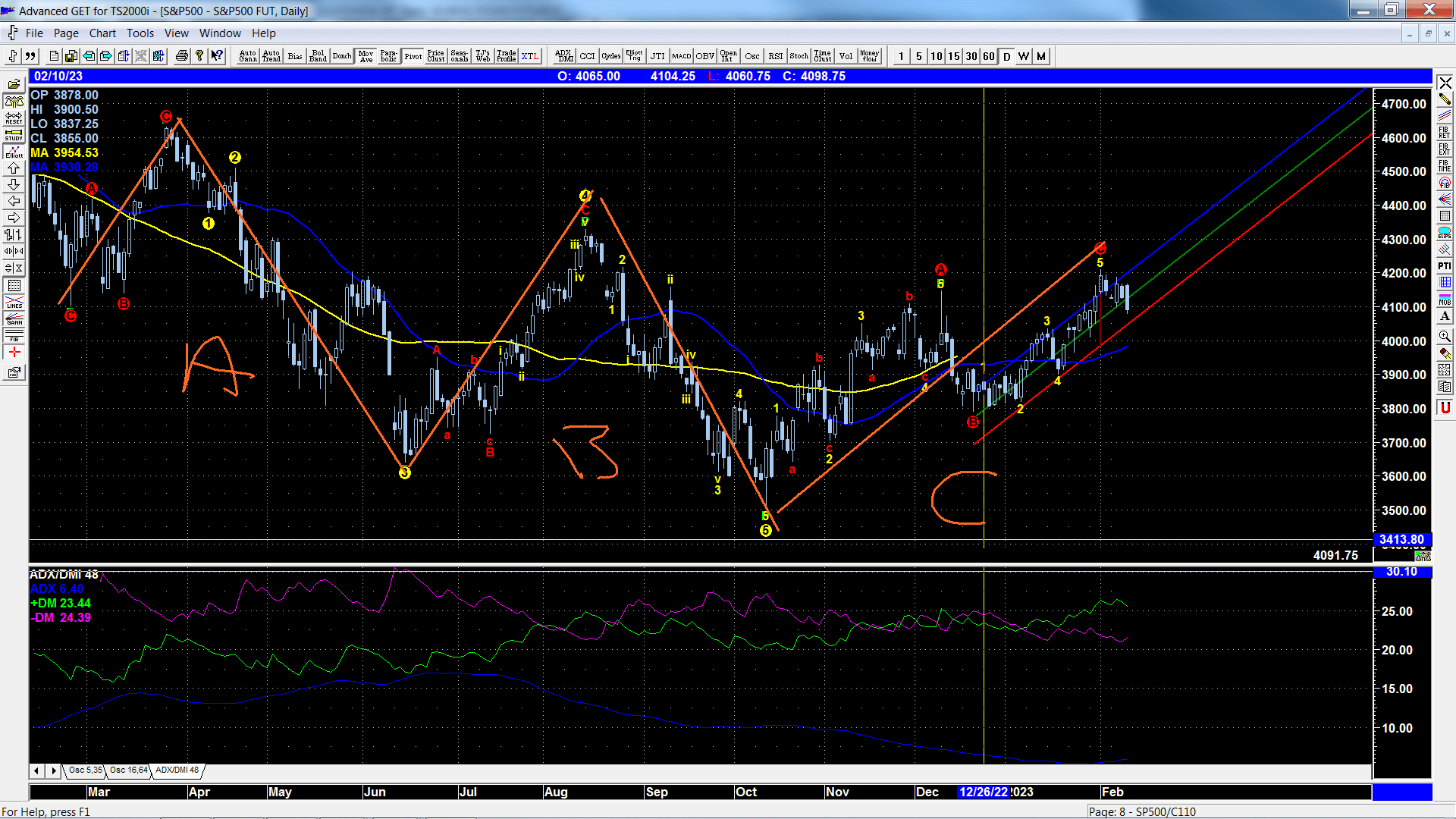Toggle the MACD indicator
Viewport: 1456px width, 819px height.
[681, 56]
